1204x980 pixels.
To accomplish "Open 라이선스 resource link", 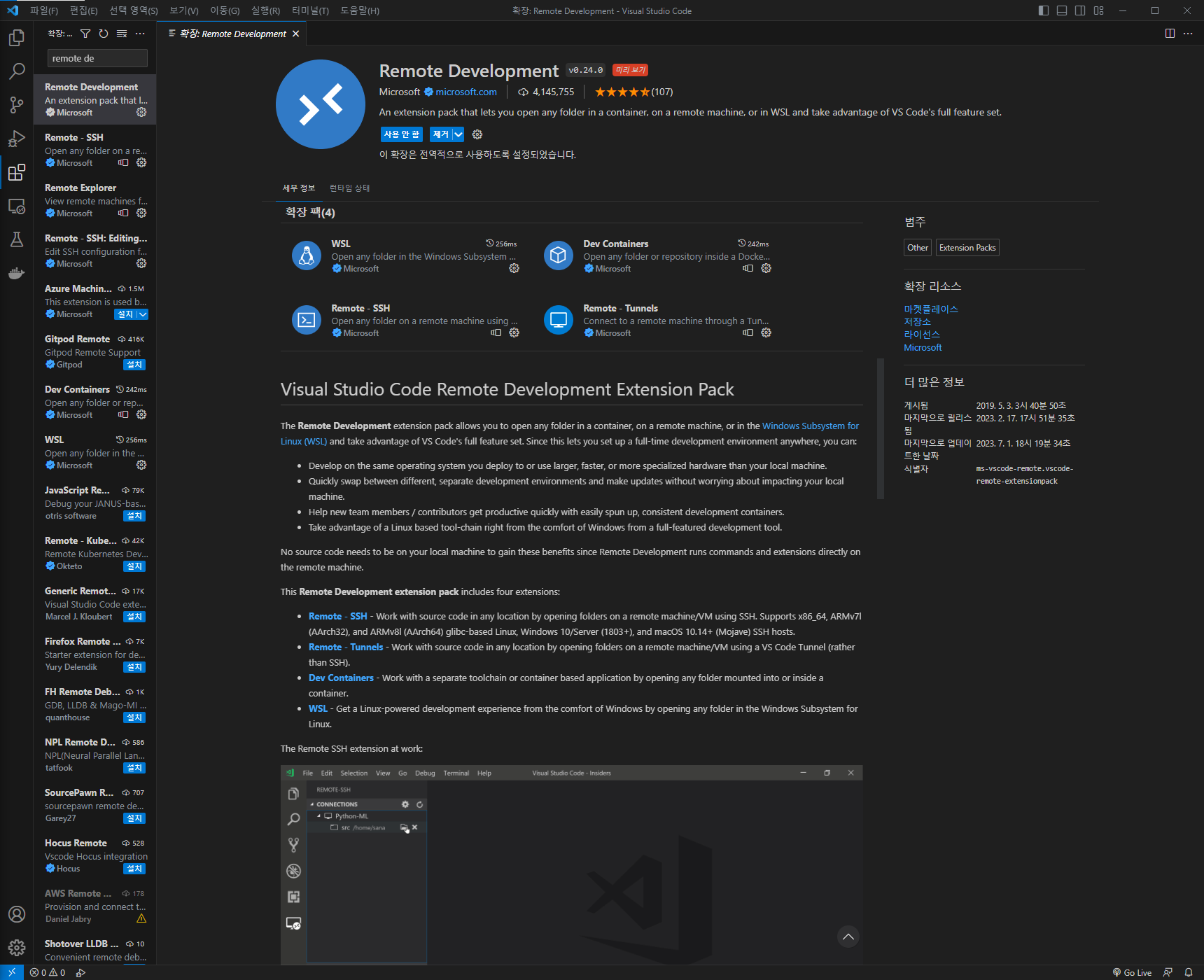I will (922, 334).
